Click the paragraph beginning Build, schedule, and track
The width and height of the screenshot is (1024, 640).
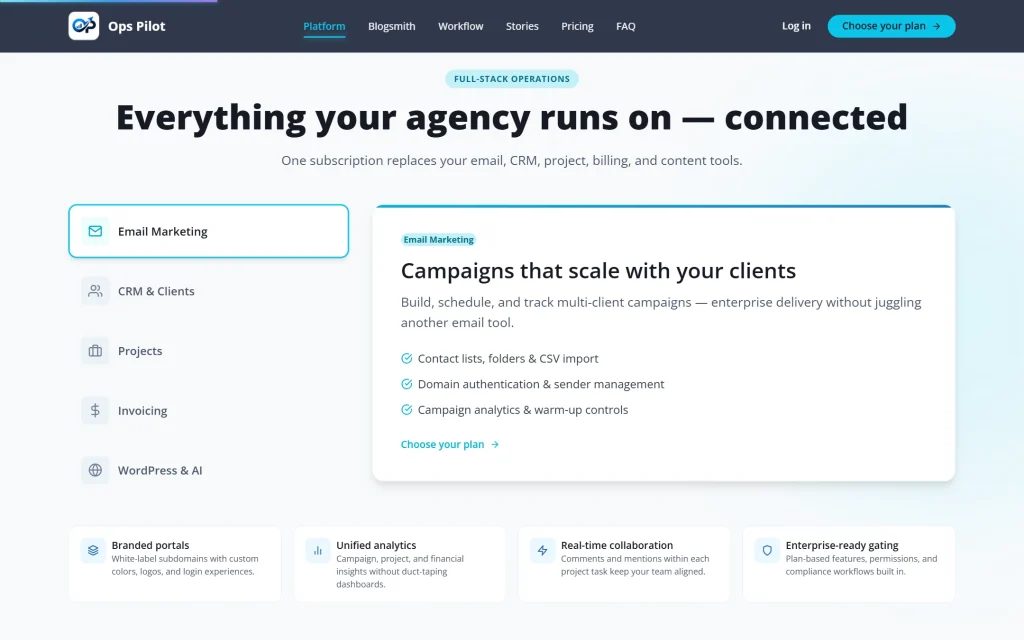click(x=661, y=312)
